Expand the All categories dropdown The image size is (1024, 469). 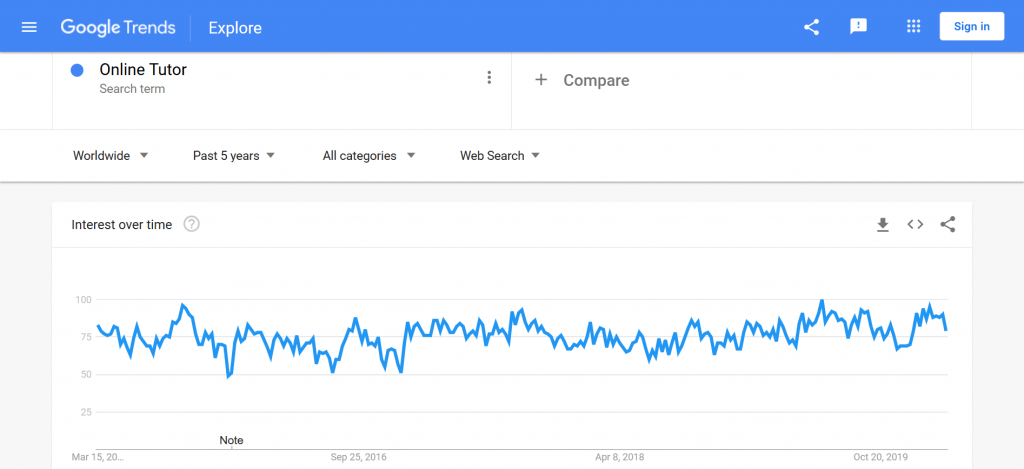point(369,155)
